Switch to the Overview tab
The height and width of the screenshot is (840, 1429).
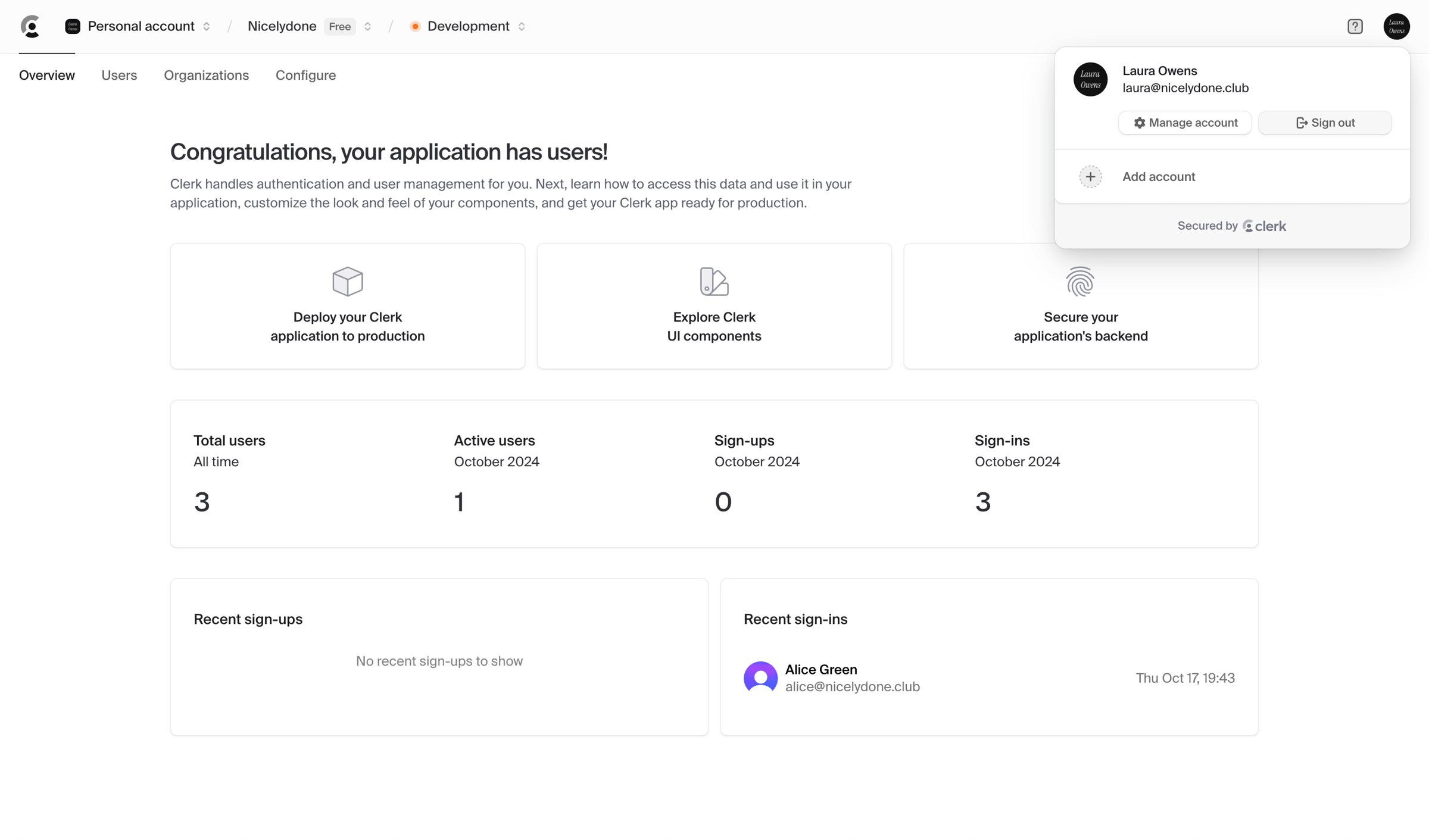(x=47, y=76)
